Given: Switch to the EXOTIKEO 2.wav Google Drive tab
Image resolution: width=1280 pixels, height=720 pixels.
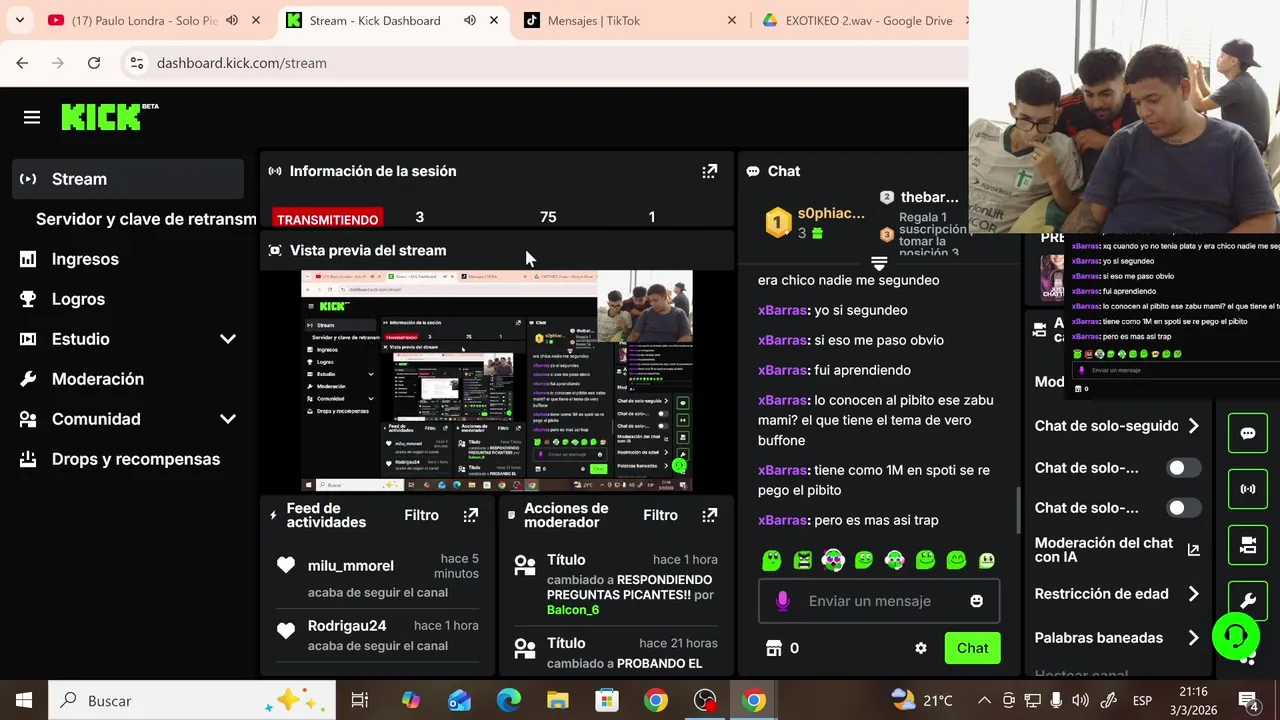Looking at the screenshot, I should coord(860,20).
